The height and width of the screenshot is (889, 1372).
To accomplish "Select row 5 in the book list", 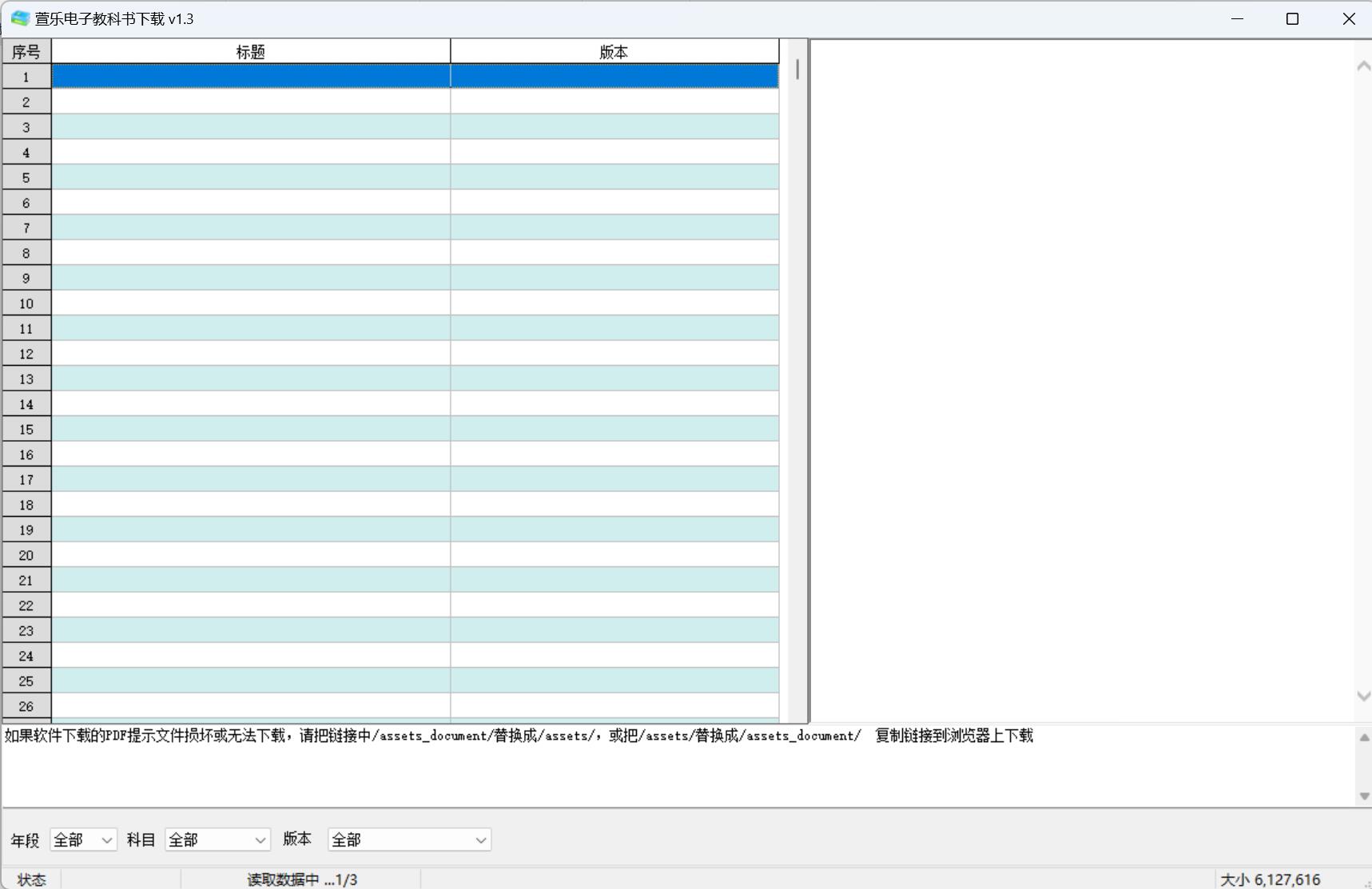I will [320, 177].
